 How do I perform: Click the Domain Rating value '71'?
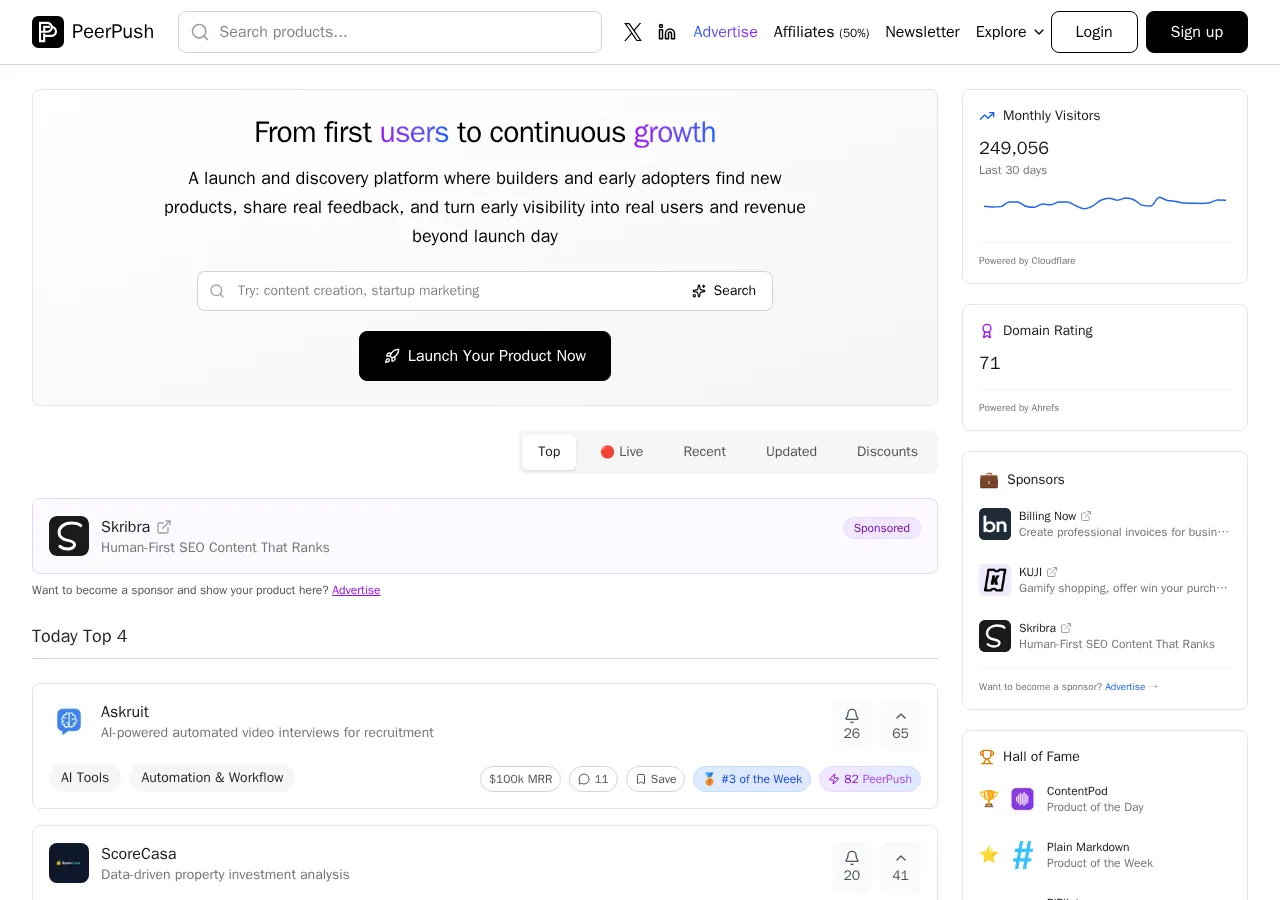coord(990,363)
